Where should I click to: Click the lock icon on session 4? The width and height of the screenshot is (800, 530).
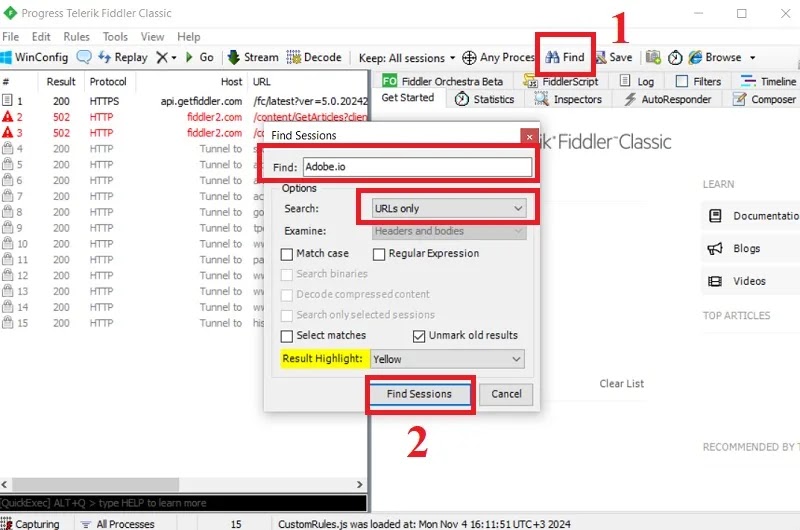7,148
